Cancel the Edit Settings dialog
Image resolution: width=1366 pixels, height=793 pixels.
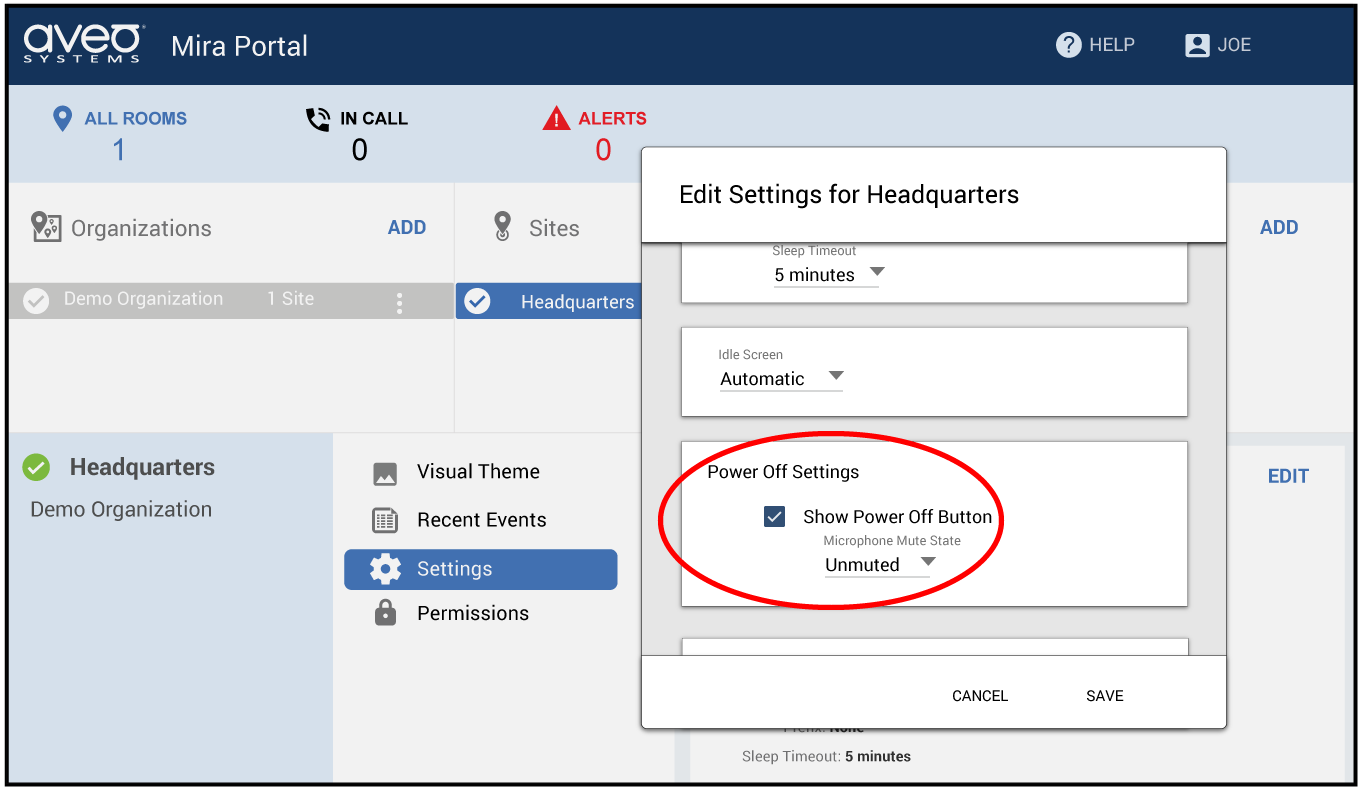point(979,696)
